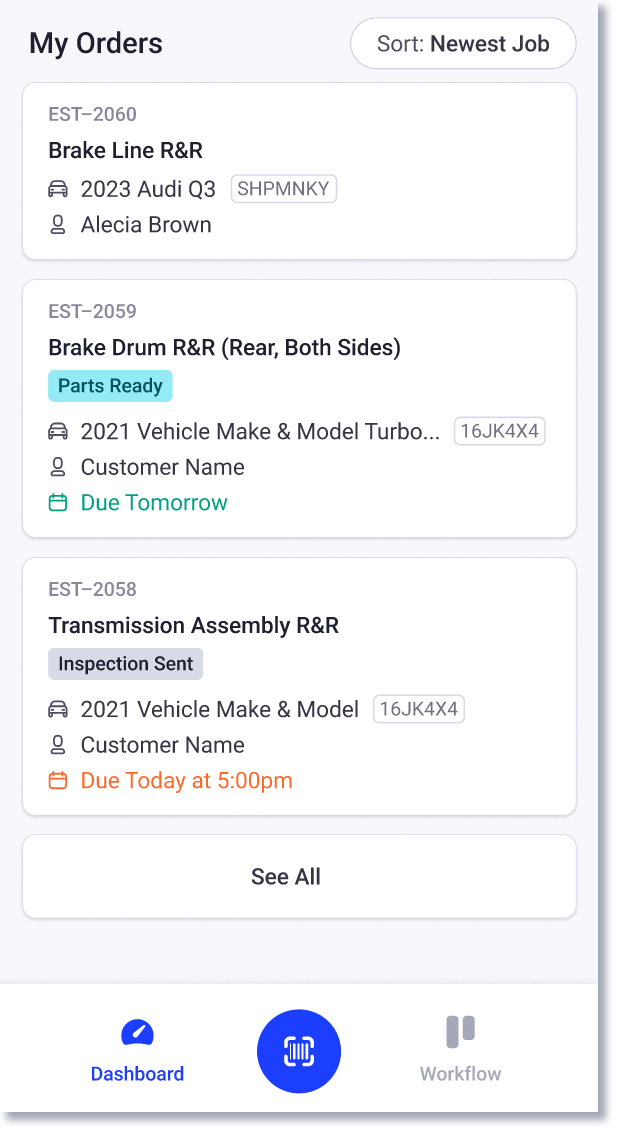
Task: Click the person icon beside Alecia Brown
Action: tap(59, 224)
